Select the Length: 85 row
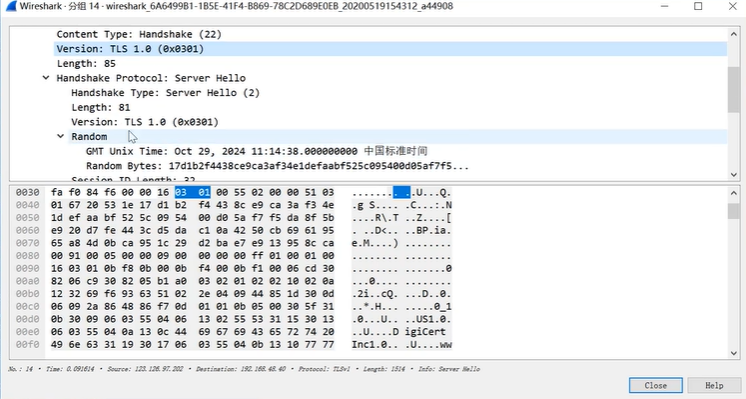 [86, 63]
